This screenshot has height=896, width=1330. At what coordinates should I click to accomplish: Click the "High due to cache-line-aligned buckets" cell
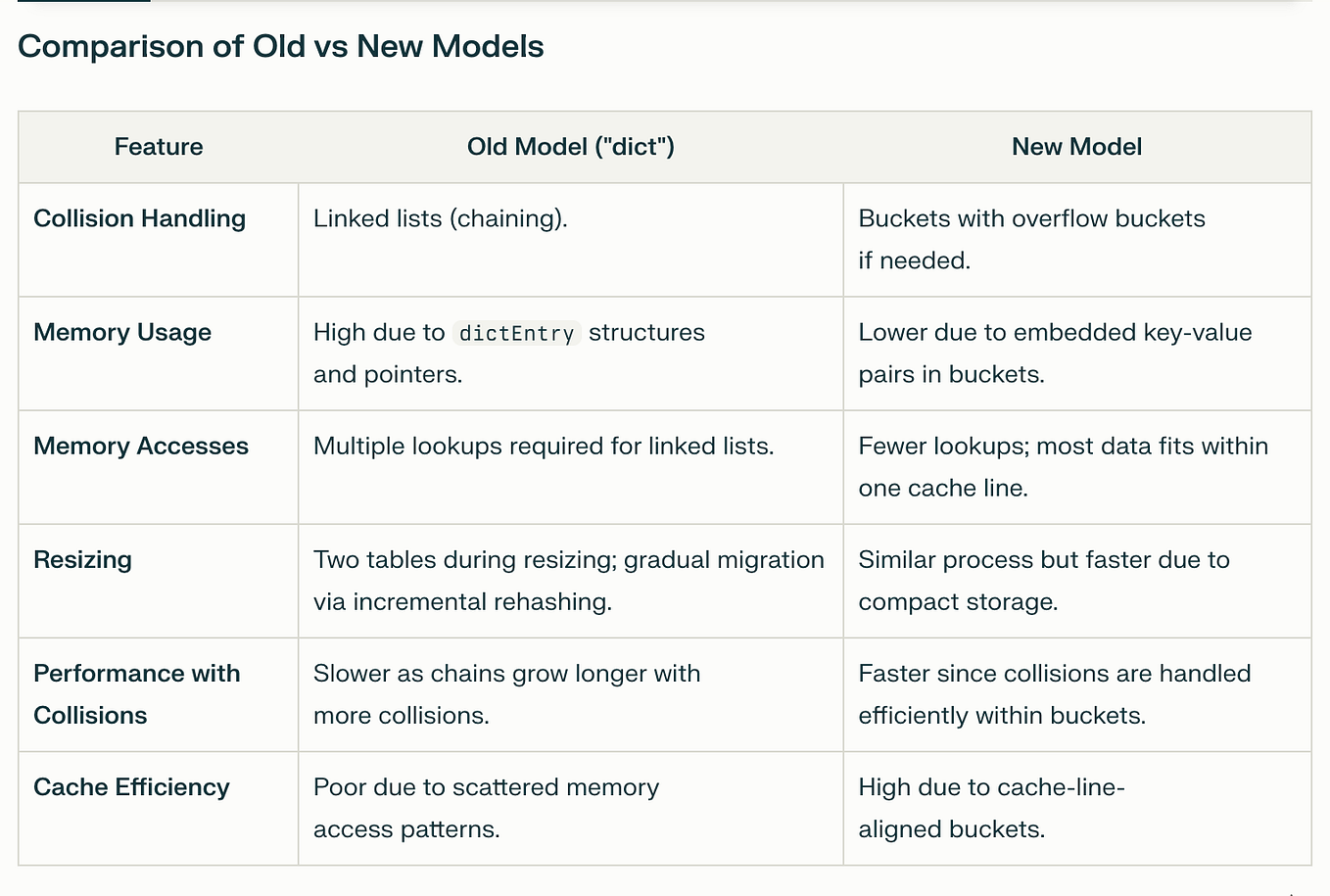(x=1077, y=808)
